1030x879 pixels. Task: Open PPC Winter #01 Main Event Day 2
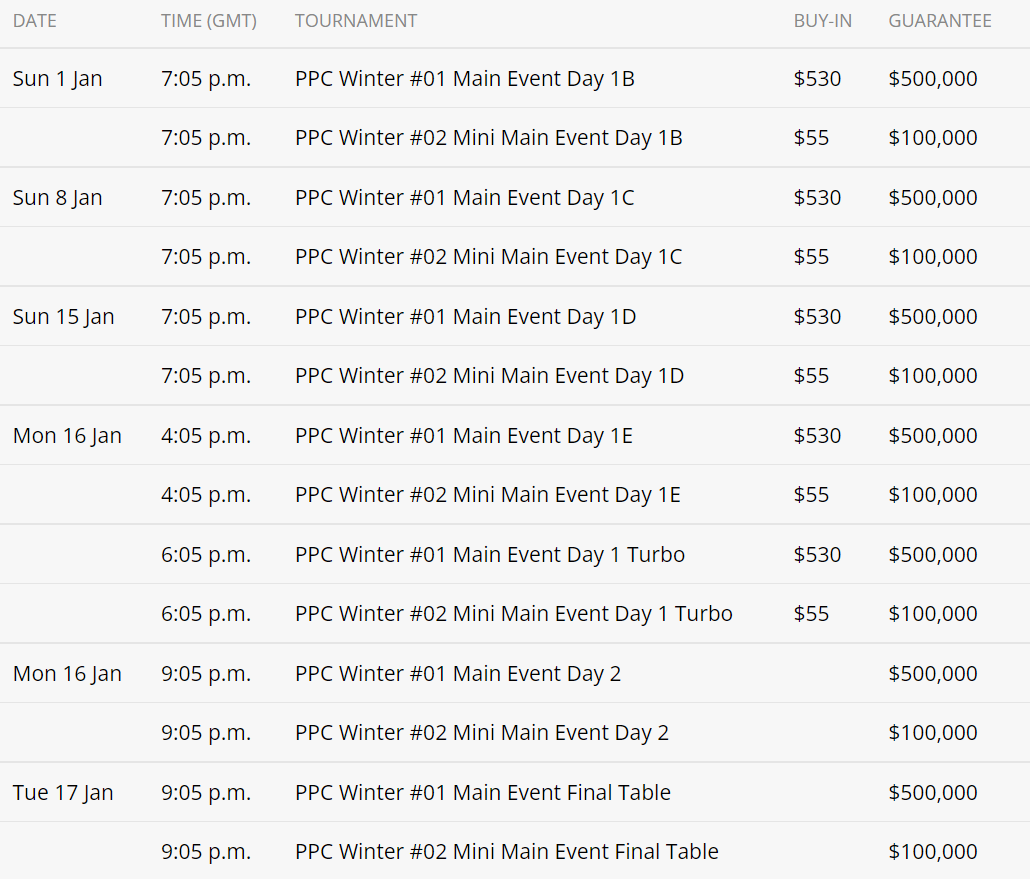click(458, 674)
